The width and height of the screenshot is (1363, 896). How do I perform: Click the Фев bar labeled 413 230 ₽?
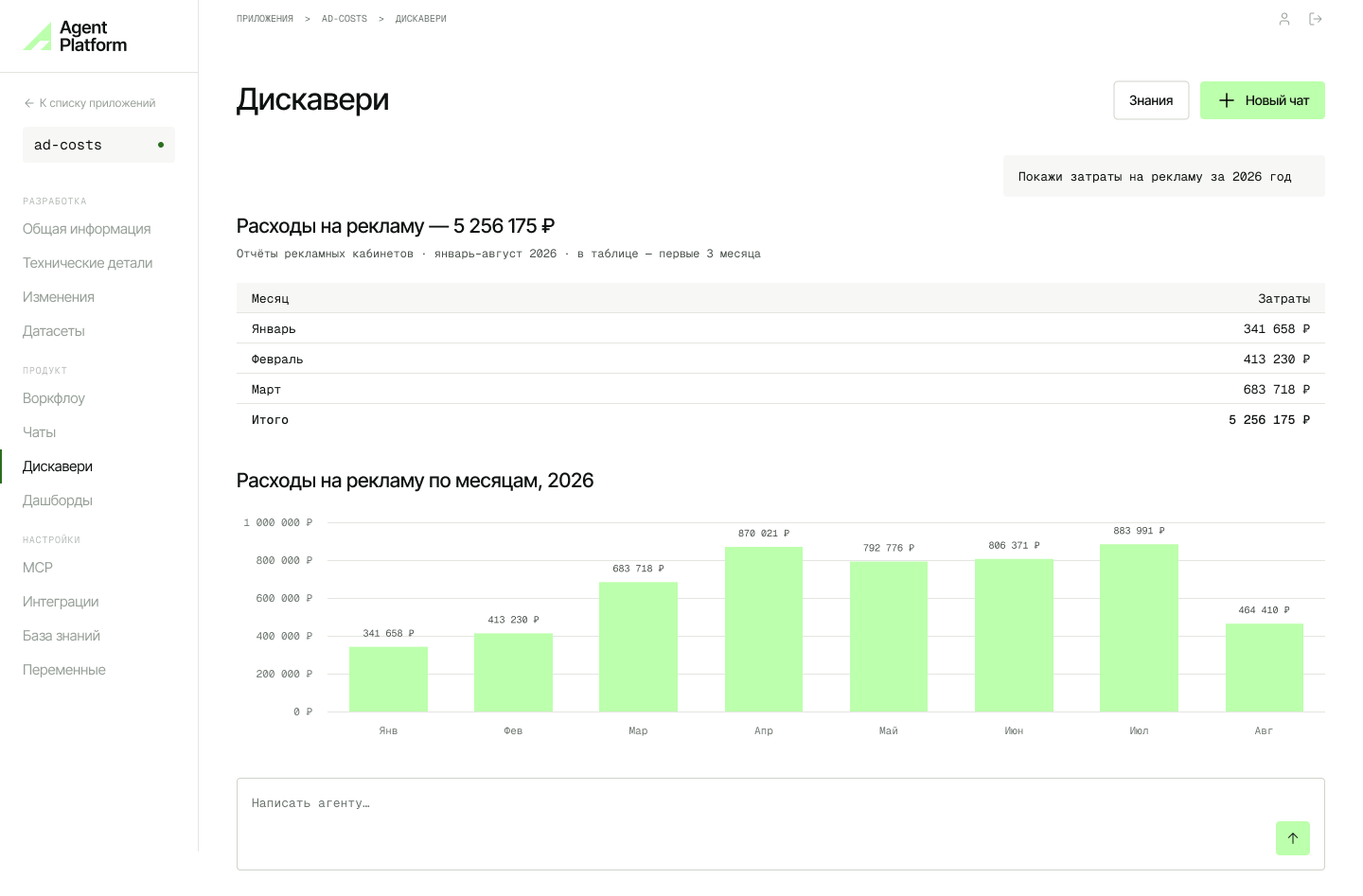(513, 673)
